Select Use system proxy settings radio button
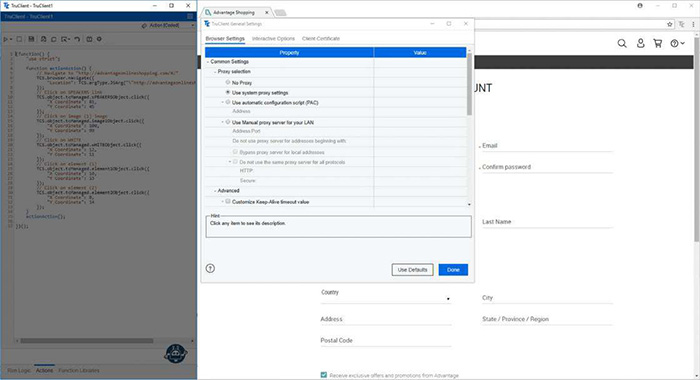The width and height of the screenshot is (700, 380). click(228, 92)
